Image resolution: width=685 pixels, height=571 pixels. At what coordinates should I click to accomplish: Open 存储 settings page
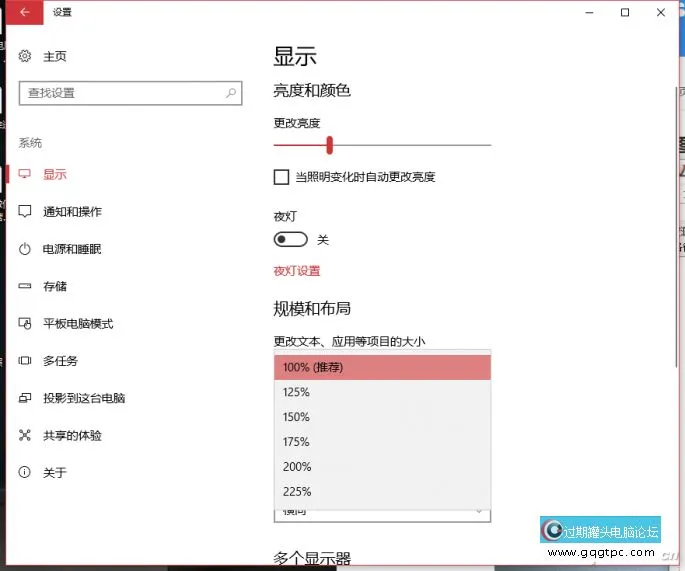(x=55, y=286)
